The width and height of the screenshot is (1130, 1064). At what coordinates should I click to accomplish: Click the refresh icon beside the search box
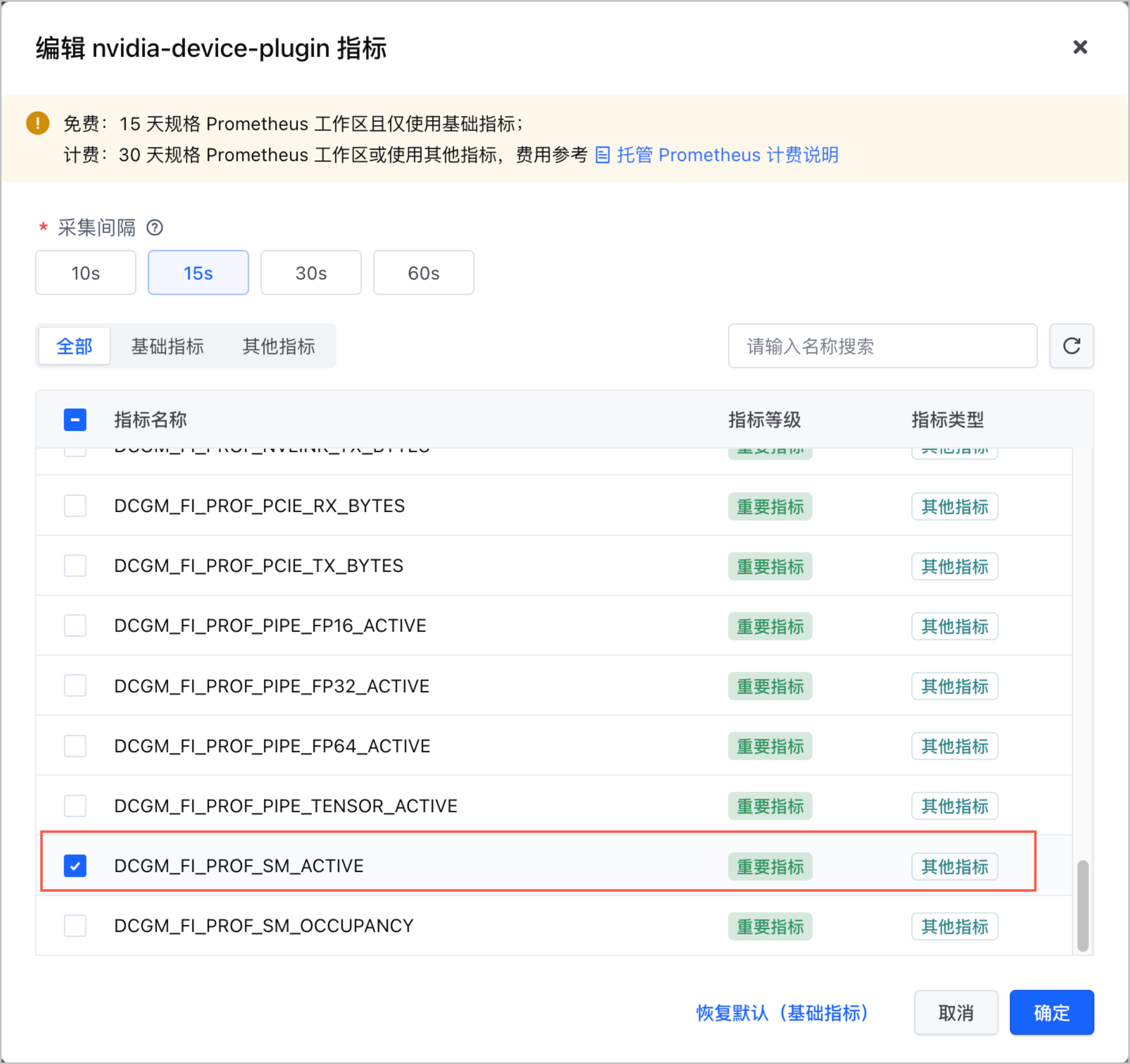click(x=1071, y=346)
